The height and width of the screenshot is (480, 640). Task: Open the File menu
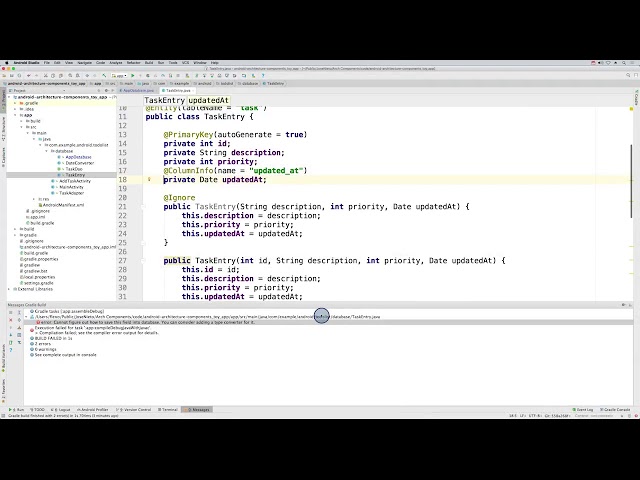(47, 63)
